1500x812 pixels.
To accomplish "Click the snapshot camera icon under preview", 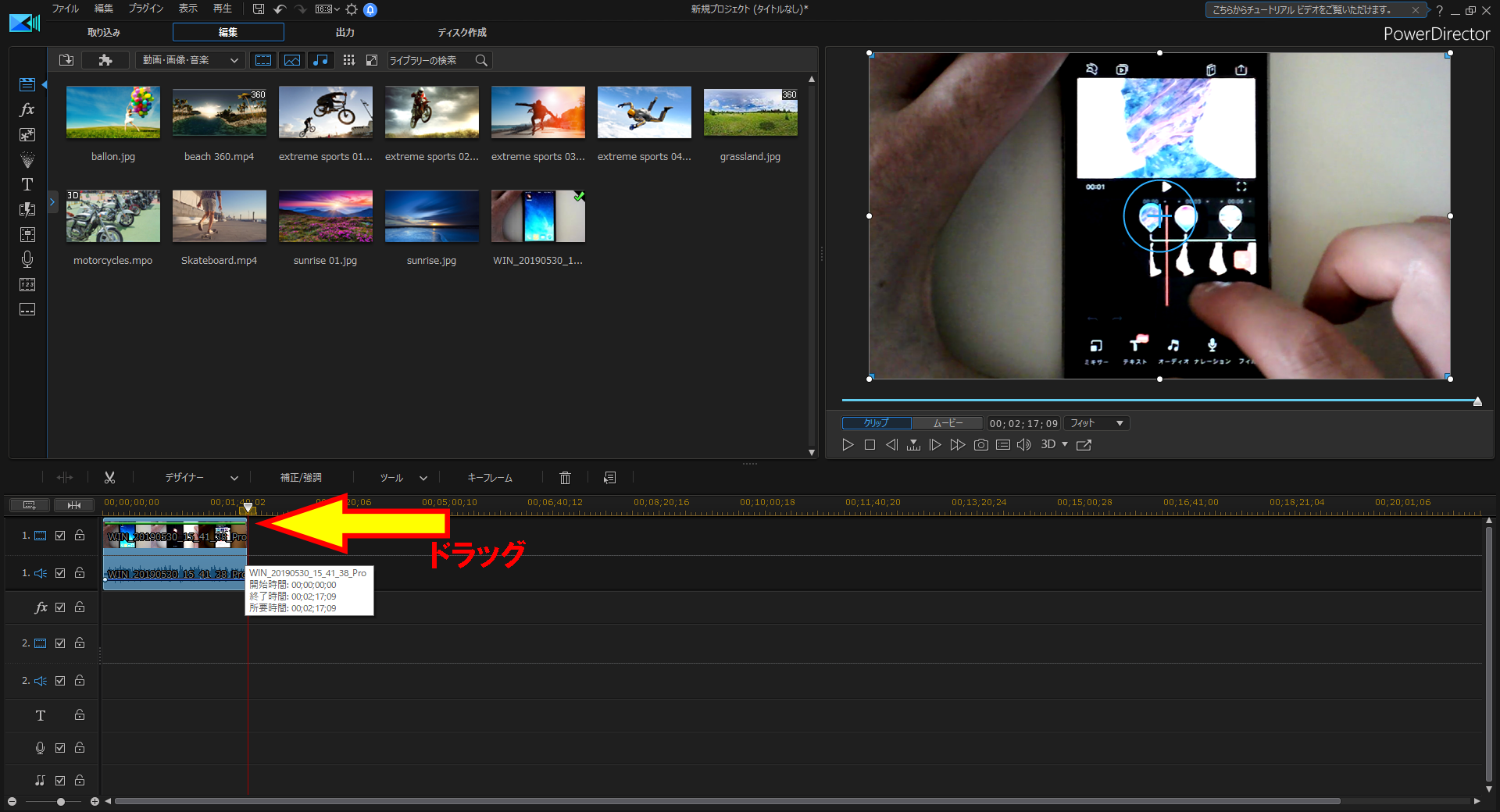I will point(981,444).
